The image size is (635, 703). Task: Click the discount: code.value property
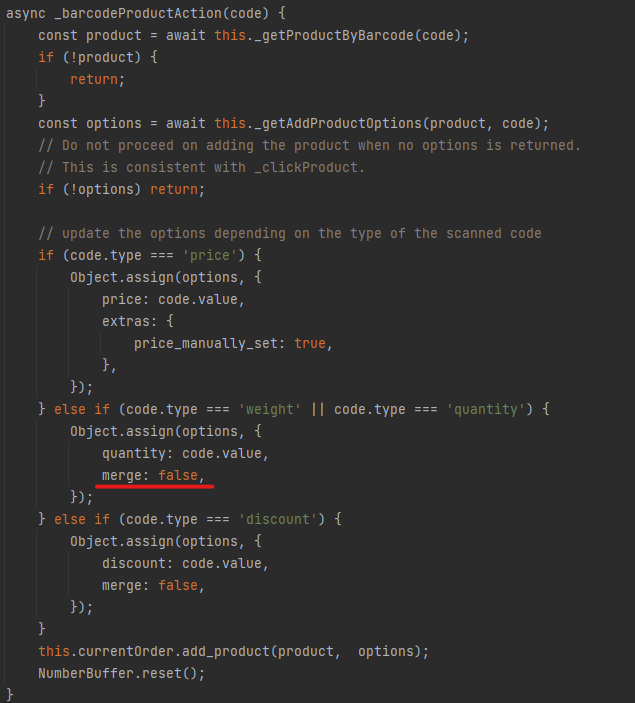click(x=185, y=563)
